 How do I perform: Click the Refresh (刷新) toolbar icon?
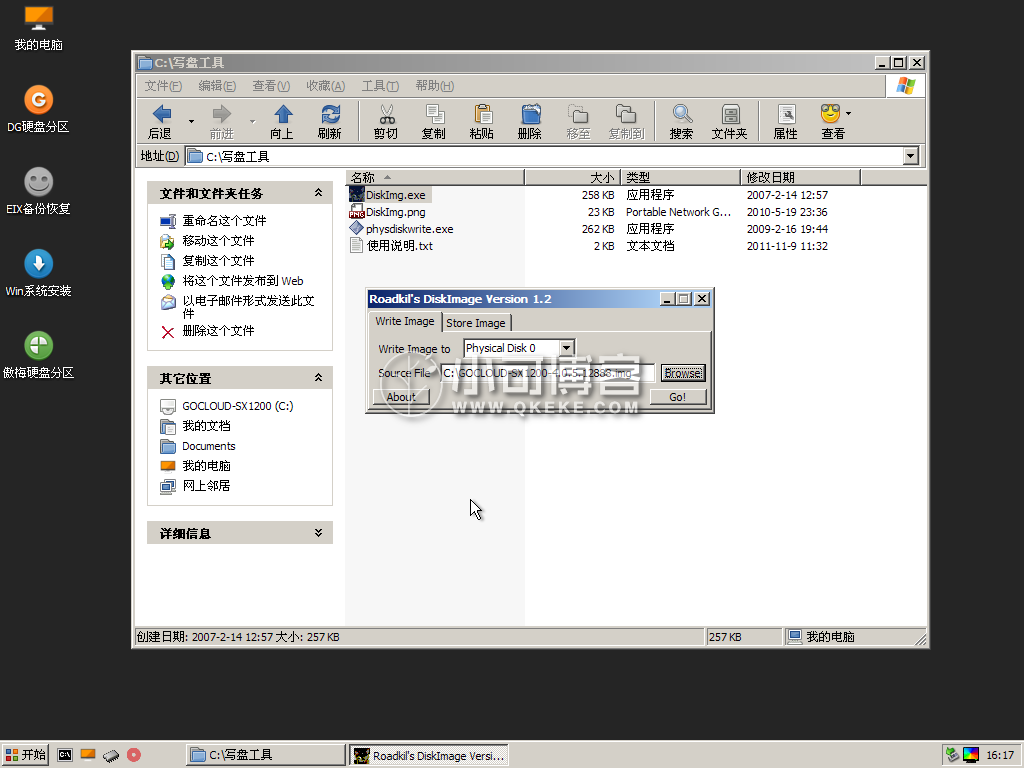coord(330,121)
